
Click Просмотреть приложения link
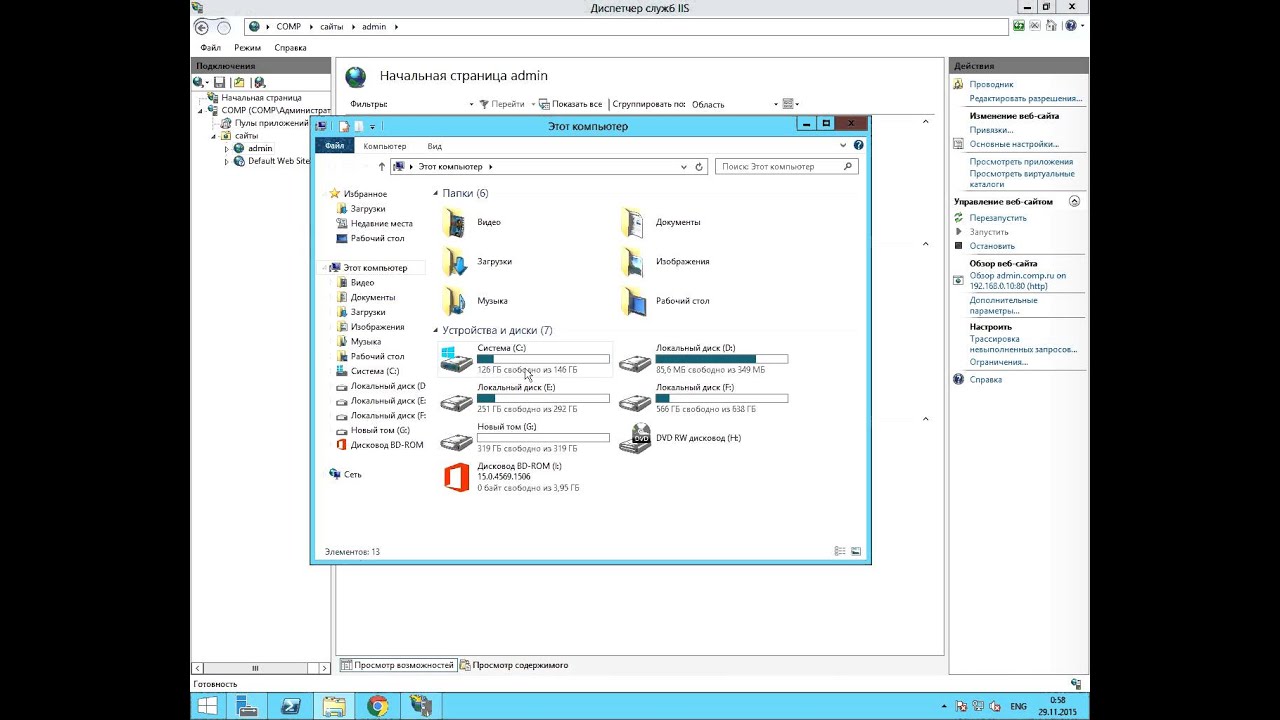[x=1021, y=162]
